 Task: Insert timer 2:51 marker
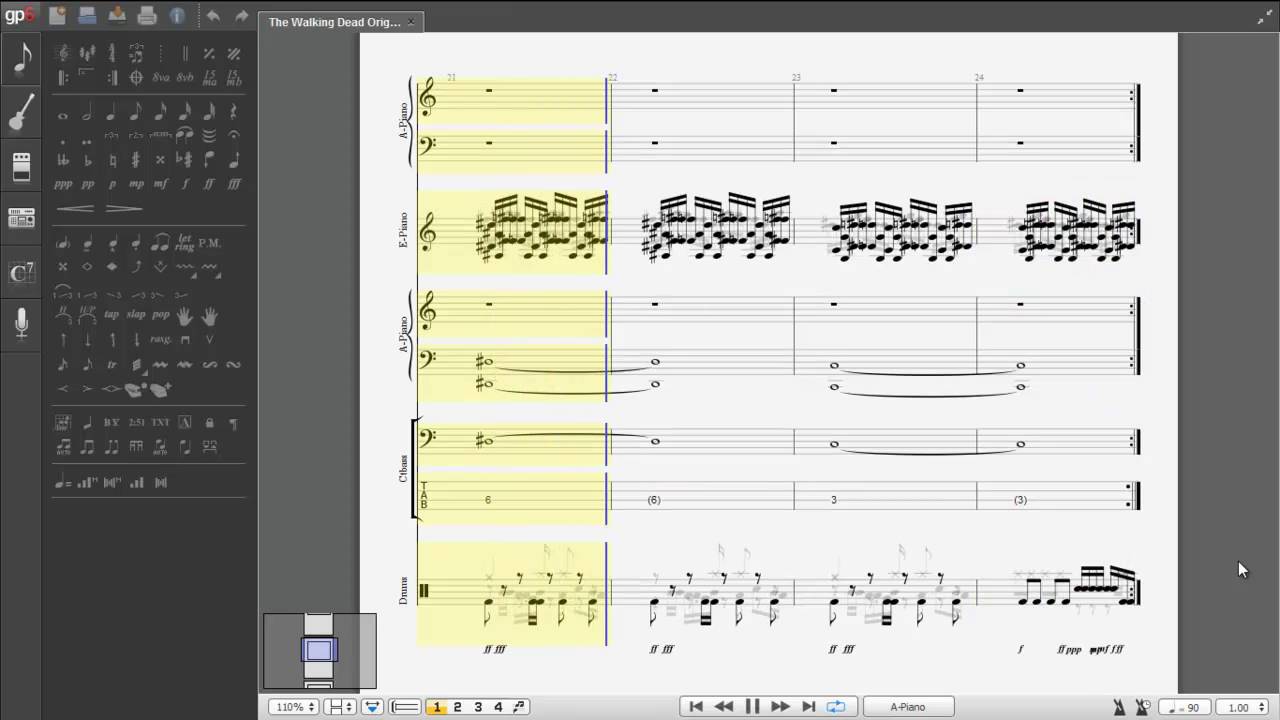pos(136,423)
